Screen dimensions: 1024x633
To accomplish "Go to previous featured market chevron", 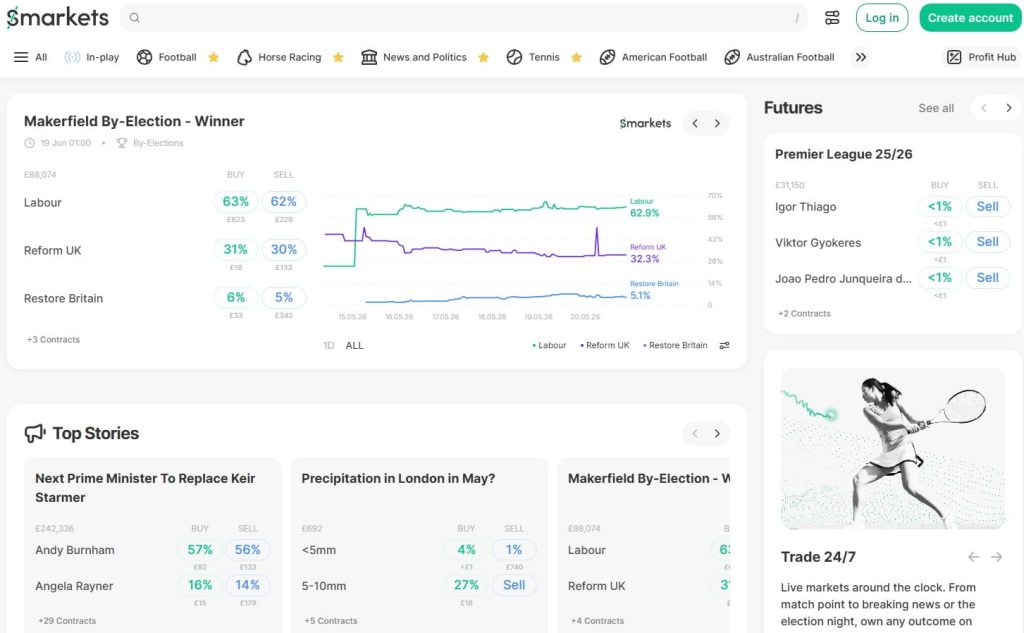I will (695, 123).
